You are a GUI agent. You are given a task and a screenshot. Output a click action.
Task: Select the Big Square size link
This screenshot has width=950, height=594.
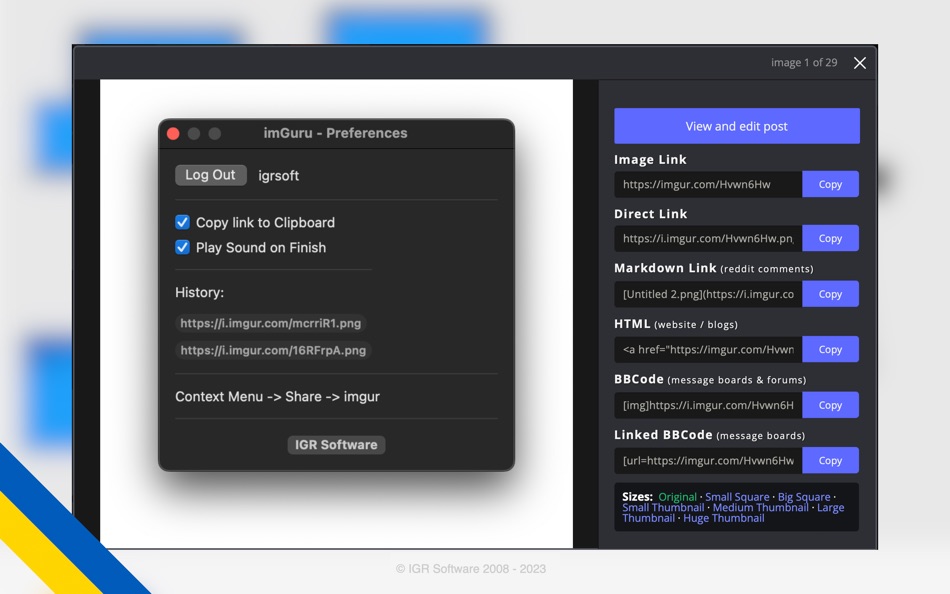[804, 497]
